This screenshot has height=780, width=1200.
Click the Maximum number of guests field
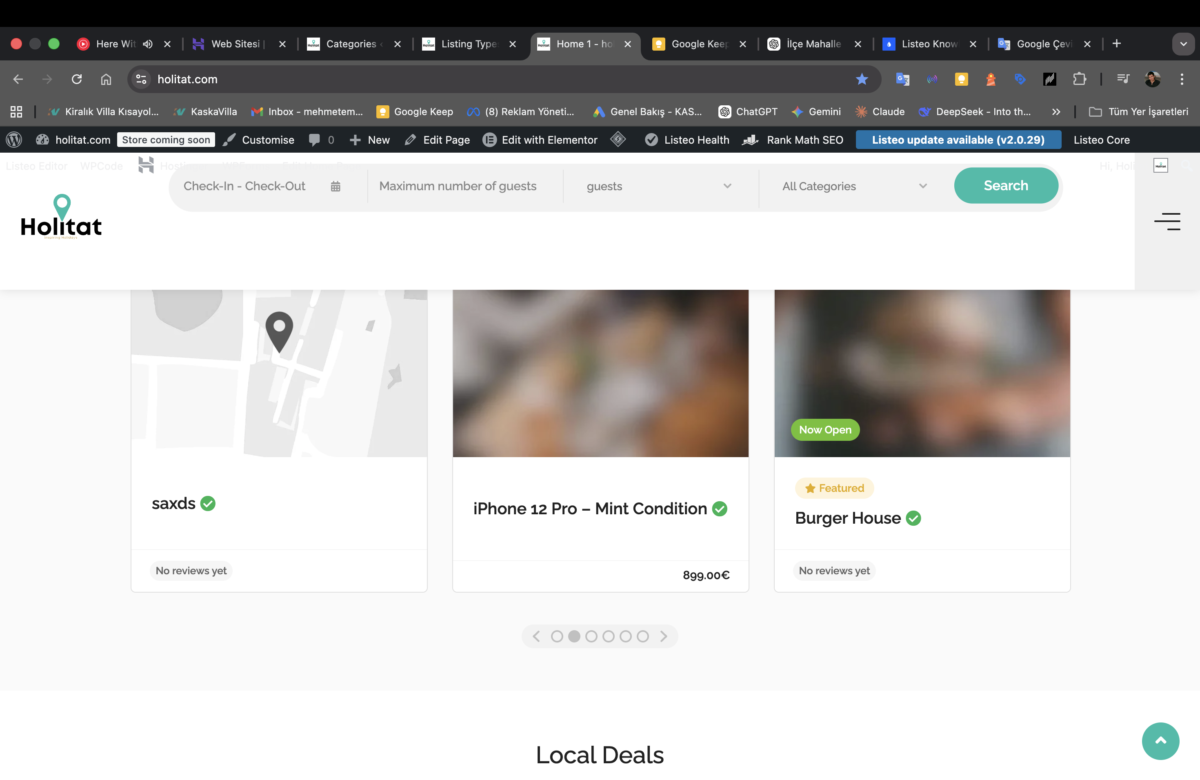point(458,186)
